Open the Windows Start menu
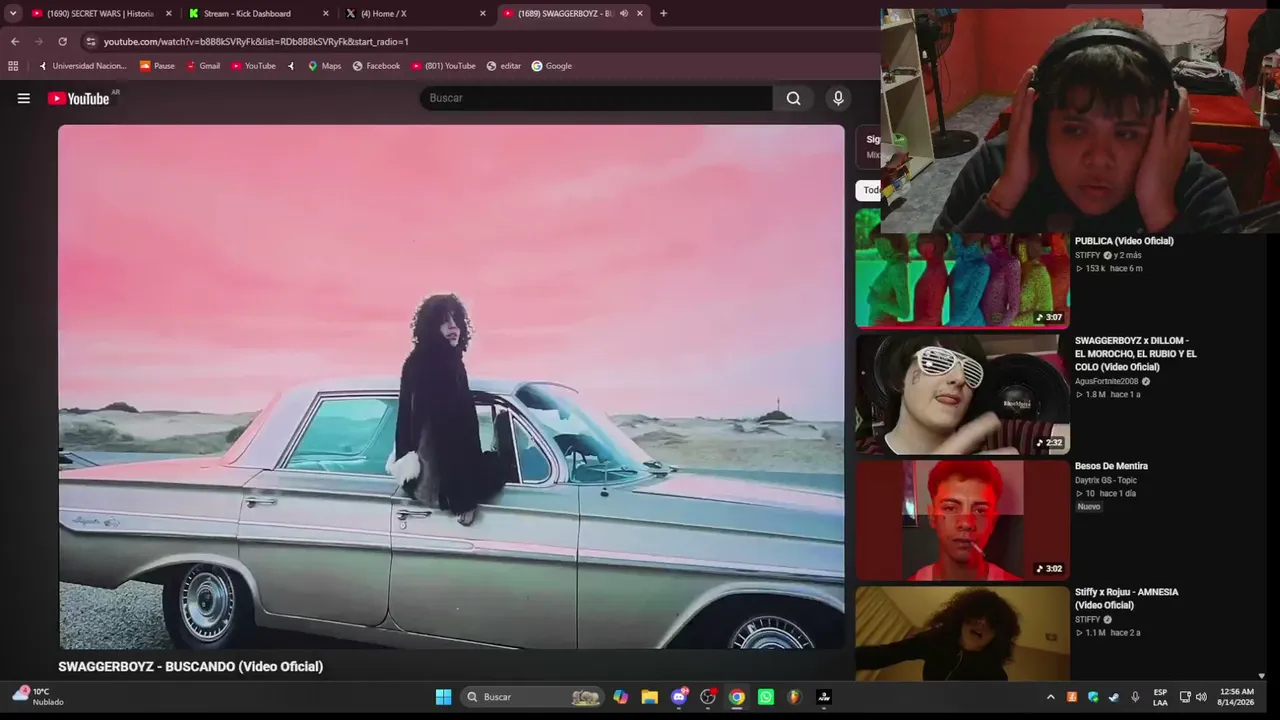This screenshot has height=720, width=1280. [x=443, y=697]
